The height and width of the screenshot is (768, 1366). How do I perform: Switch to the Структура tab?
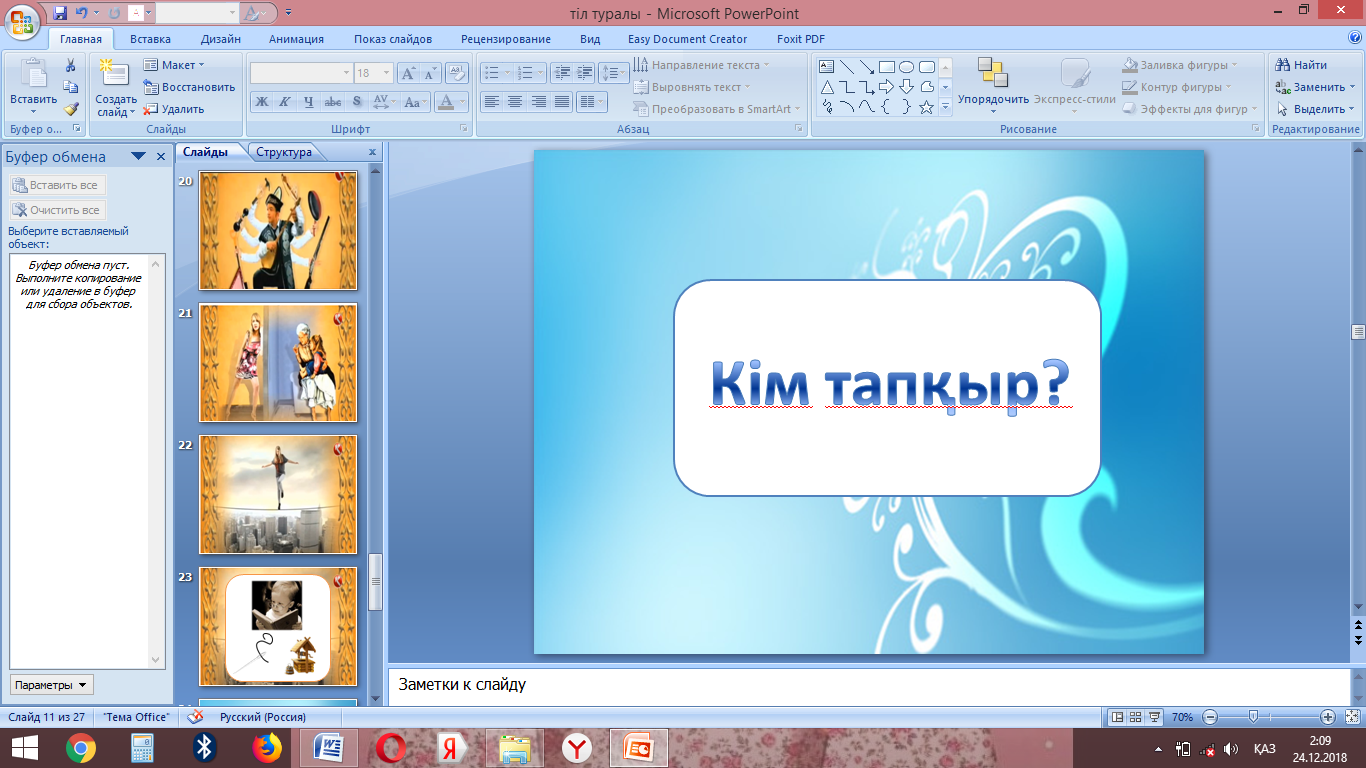coord(284,152)
